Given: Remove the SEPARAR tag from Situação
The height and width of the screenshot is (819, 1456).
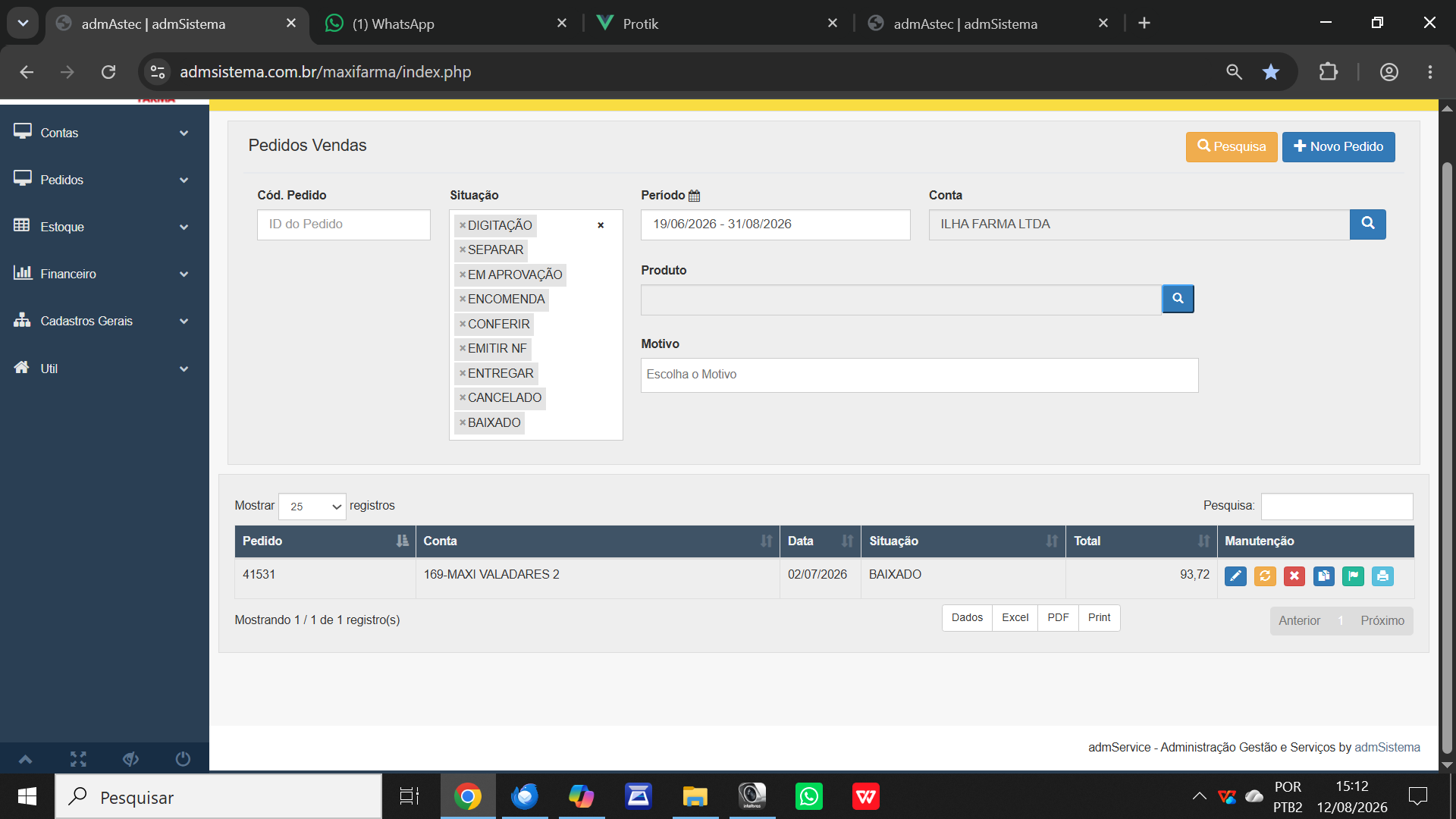Looking at the screenshot, I should 462,249.
